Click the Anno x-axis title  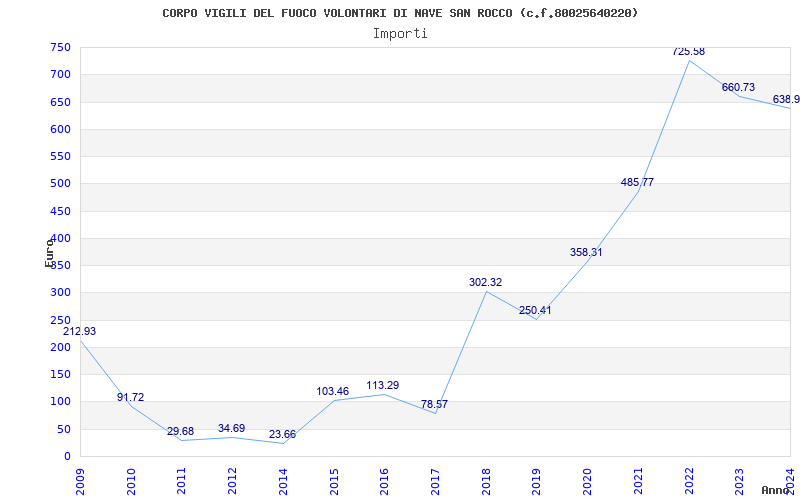pos(776,490)
